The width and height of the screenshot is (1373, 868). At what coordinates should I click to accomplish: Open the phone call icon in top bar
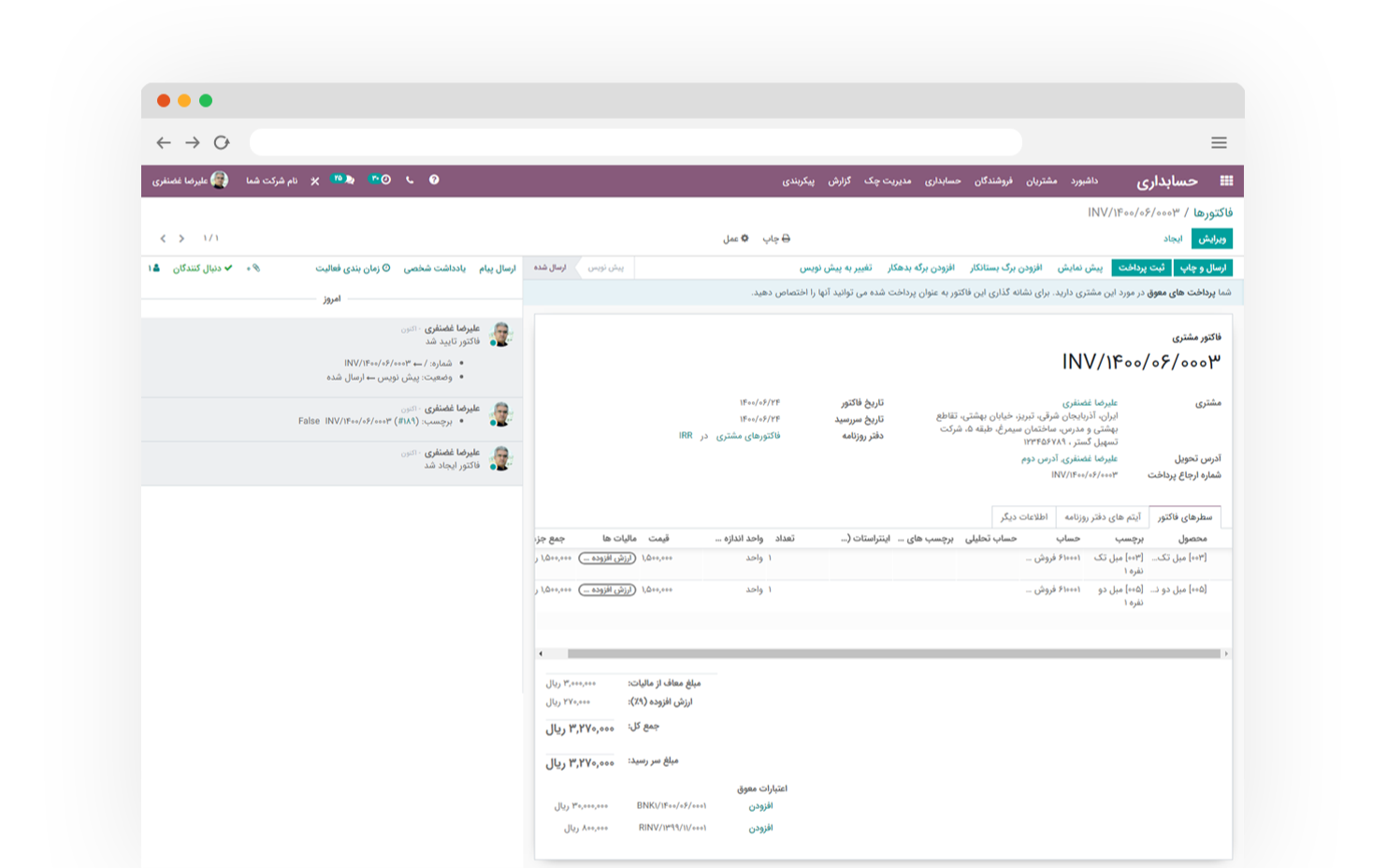click(x=410, y=180)
